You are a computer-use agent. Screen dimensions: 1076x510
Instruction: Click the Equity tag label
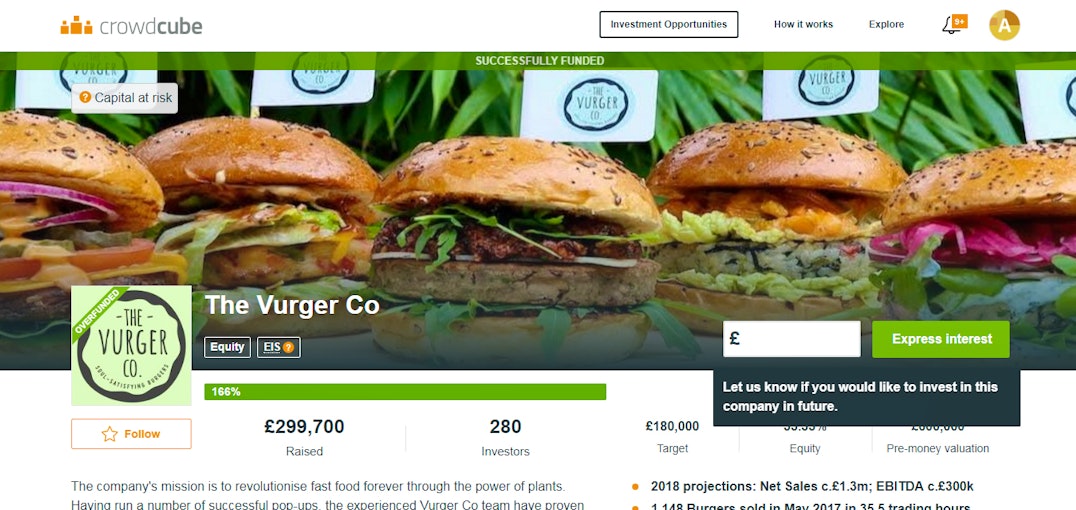click(227, 347)
